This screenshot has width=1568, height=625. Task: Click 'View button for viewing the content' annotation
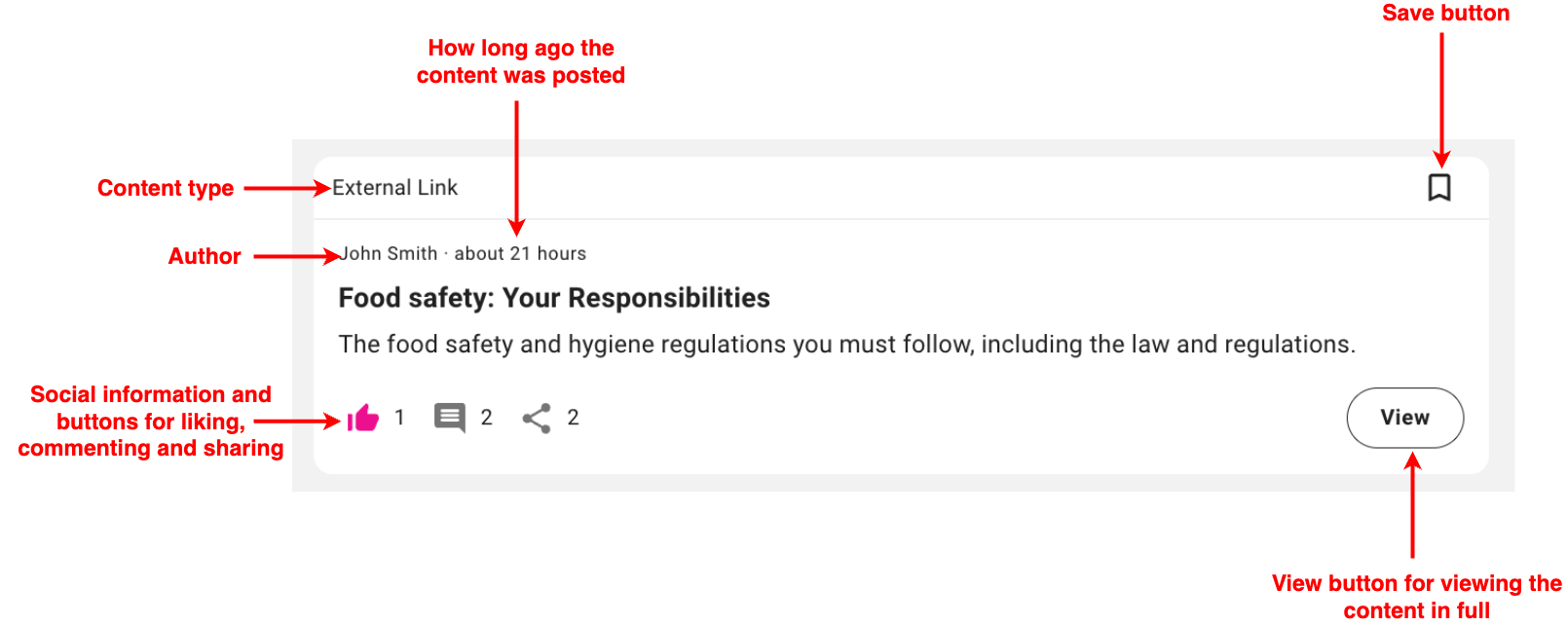tap(1416, 596)
